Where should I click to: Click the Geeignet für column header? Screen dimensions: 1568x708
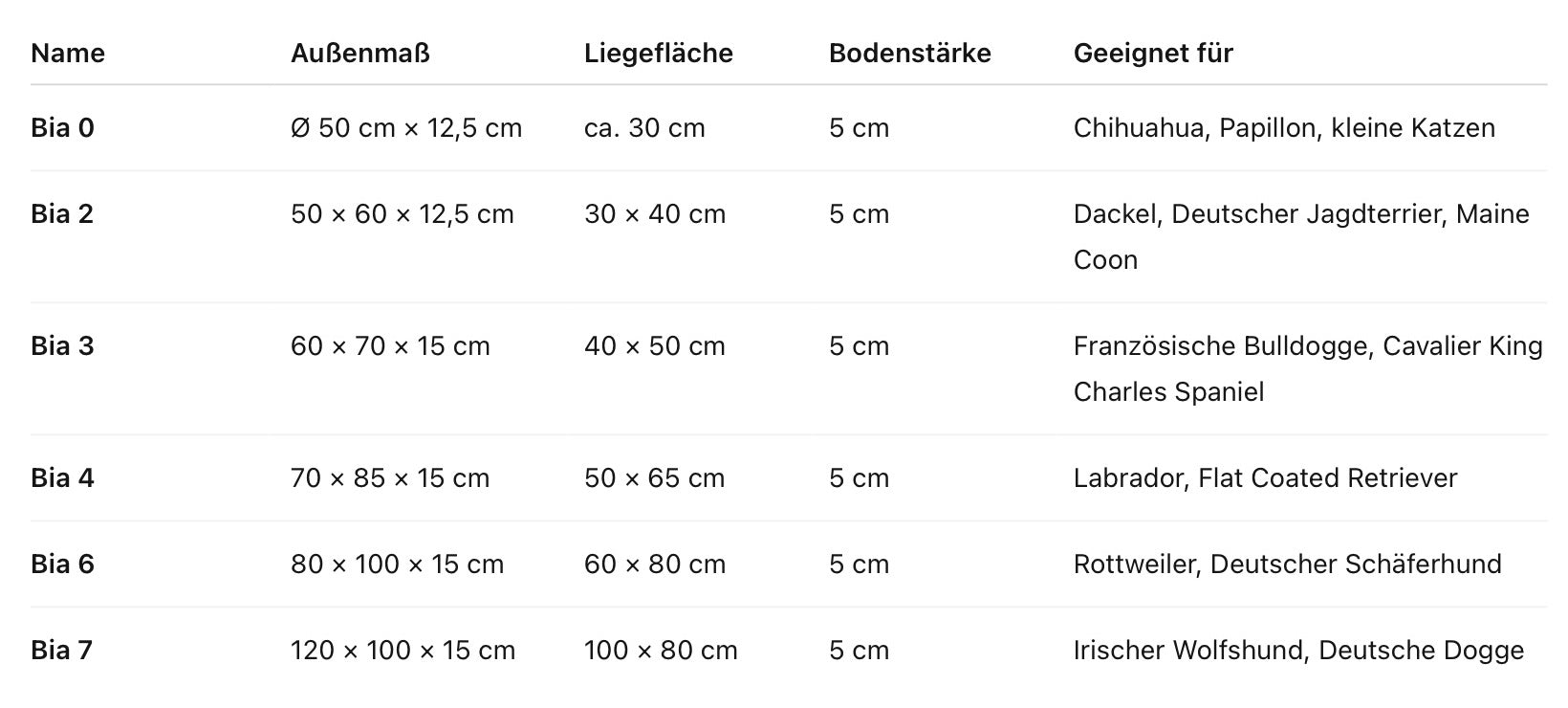coord(1153,53)
